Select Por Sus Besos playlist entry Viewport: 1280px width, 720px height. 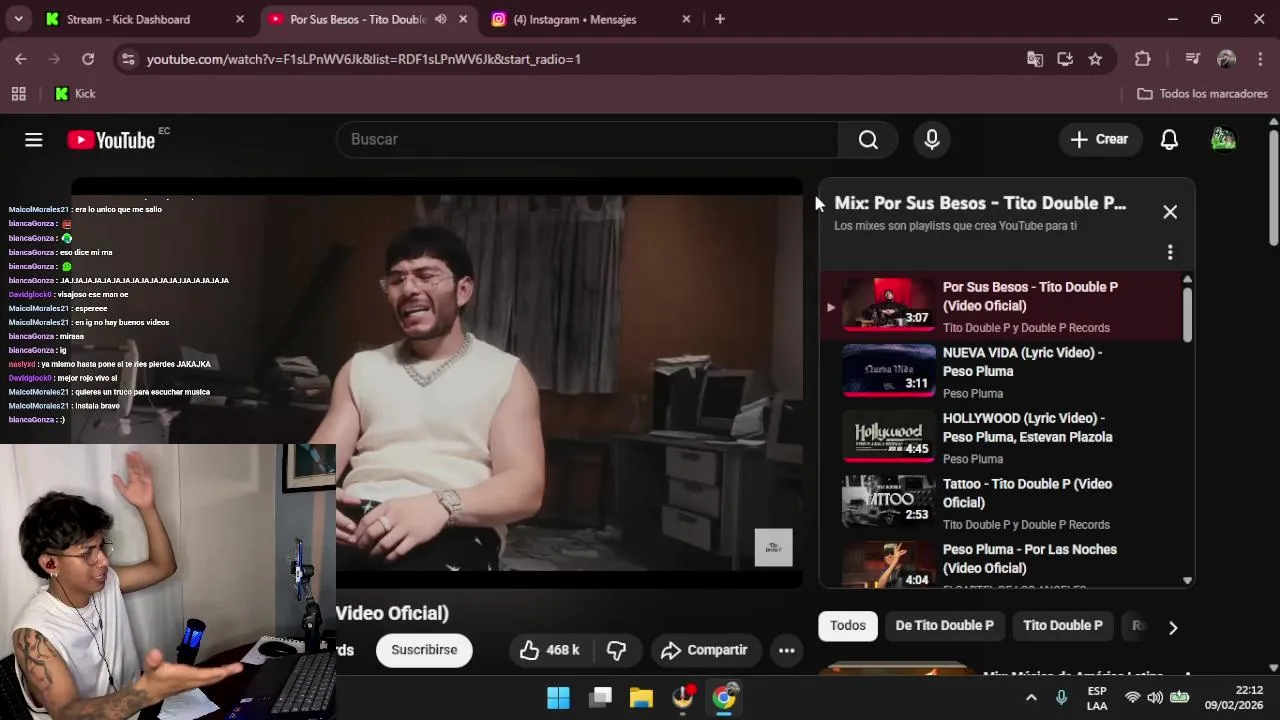(x=1000, y=306)
